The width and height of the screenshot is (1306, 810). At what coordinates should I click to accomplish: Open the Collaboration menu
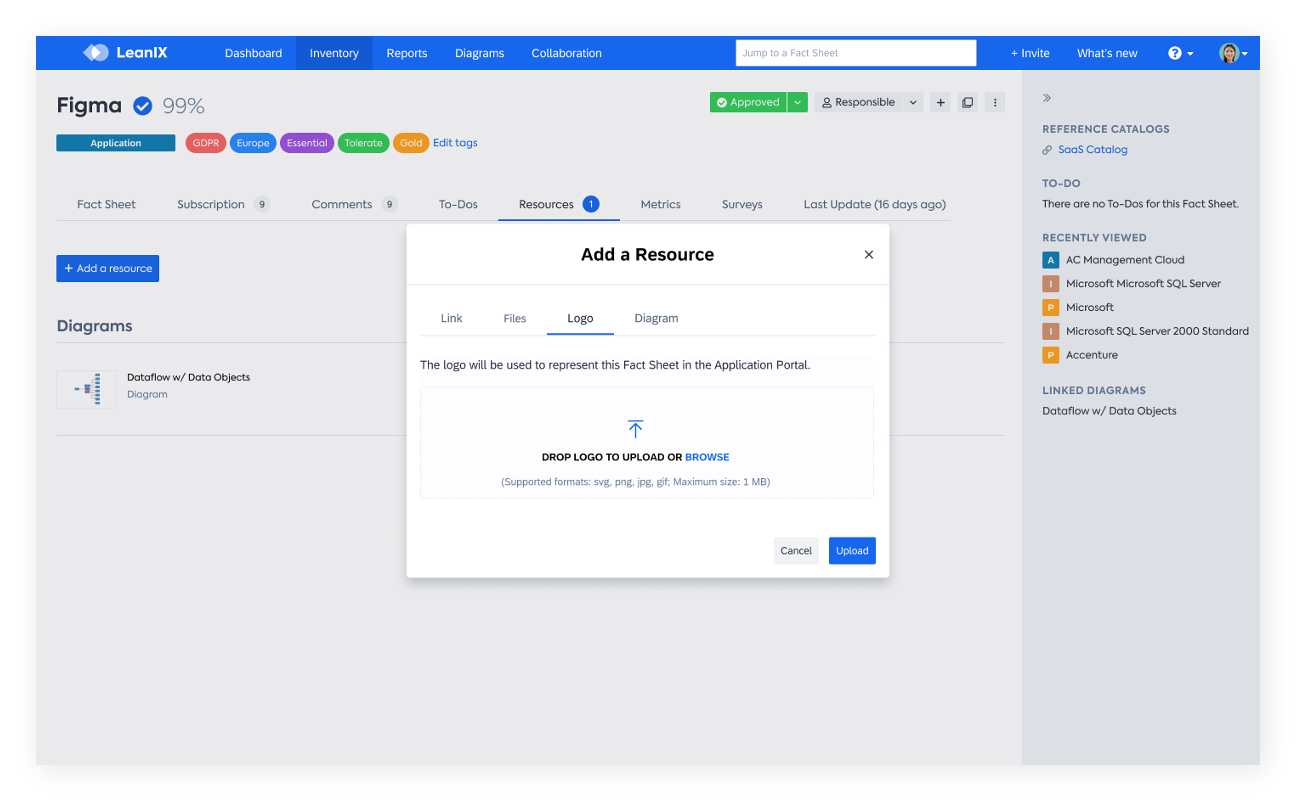point(567,53)
